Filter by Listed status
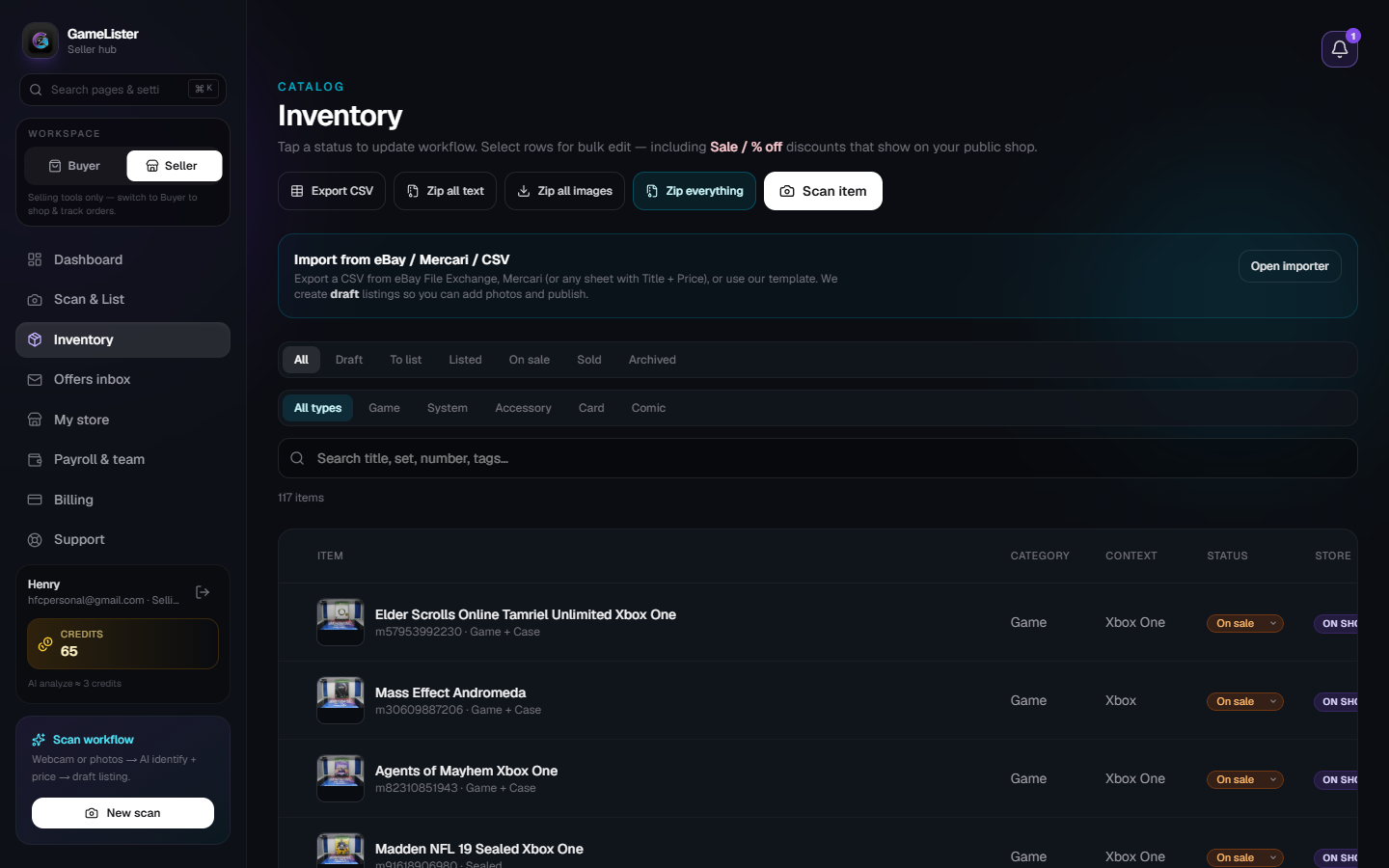Screen dimensions: 1389x868 [465, 360]
